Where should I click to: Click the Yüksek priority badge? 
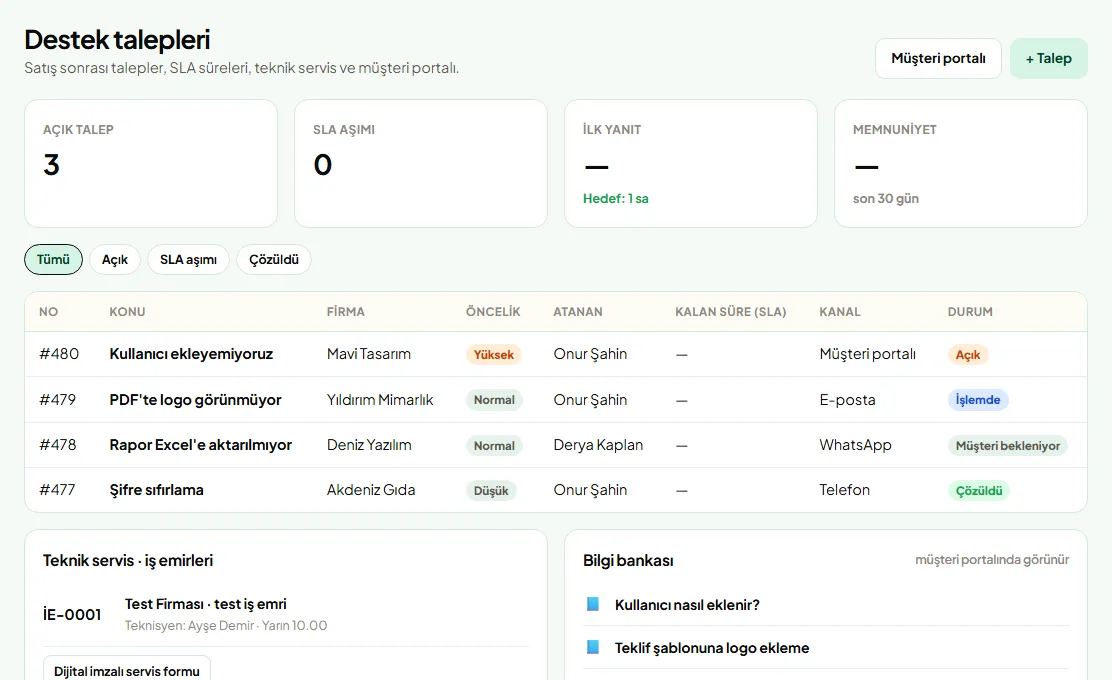pos(494,355)
